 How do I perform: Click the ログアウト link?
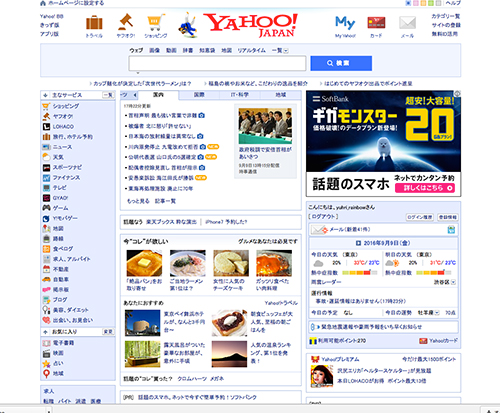point(323,217)
